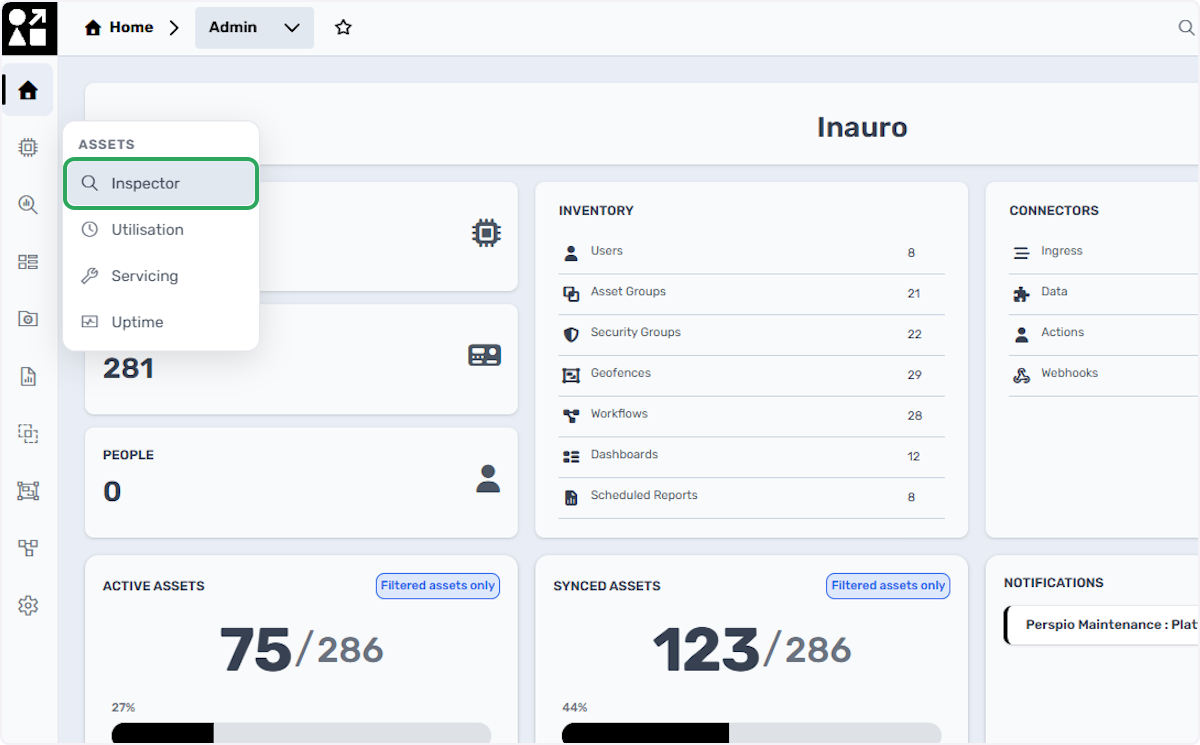The width and height of the screenshot is (1200, 745).
Task: Open the asset groups dashed-square sidebar icon
Action: click(x=28, y=434)
